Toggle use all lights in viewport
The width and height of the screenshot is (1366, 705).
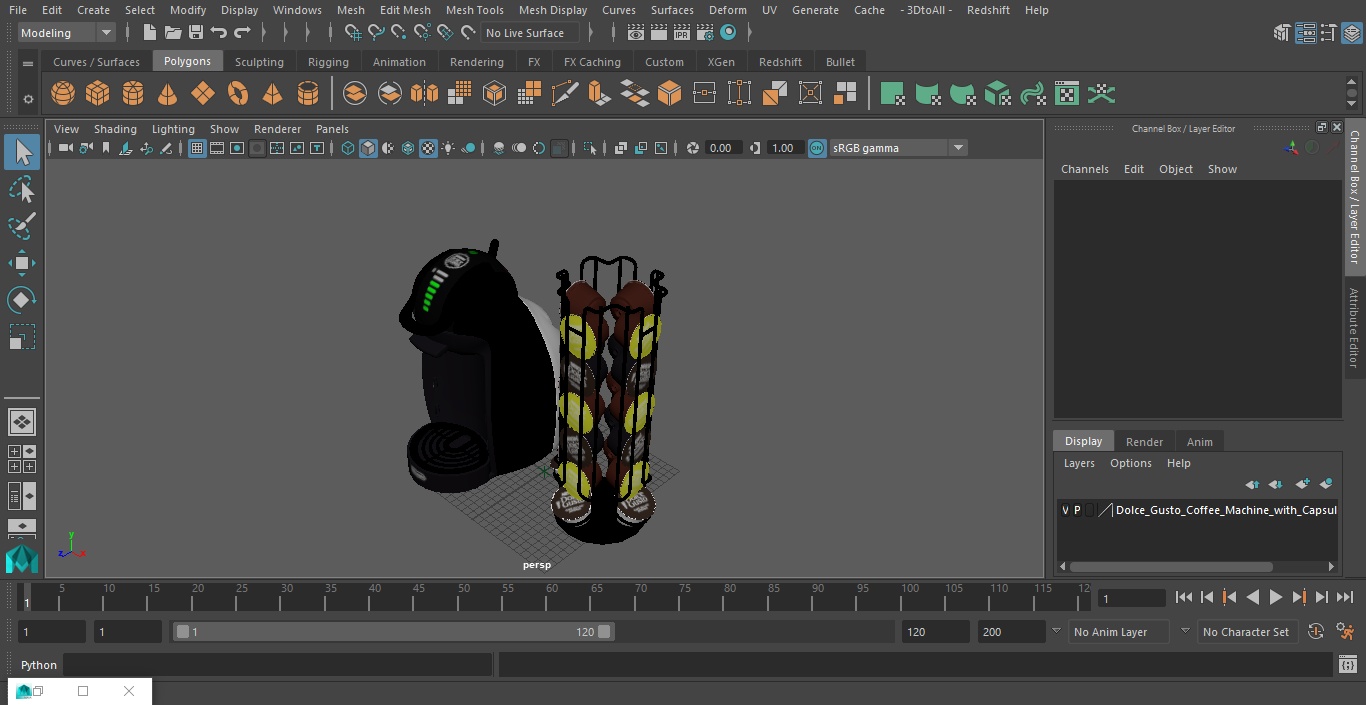pos(448,148)
